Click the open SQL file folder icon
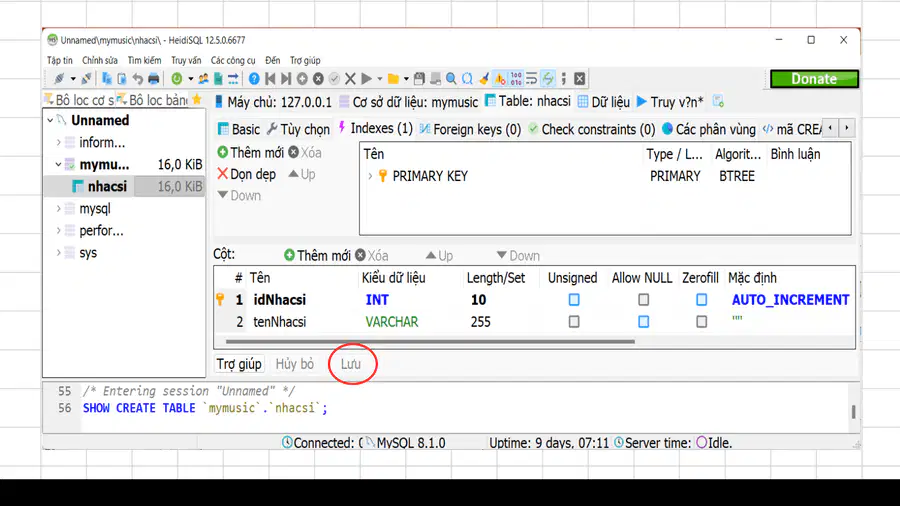 pos(393,79)
